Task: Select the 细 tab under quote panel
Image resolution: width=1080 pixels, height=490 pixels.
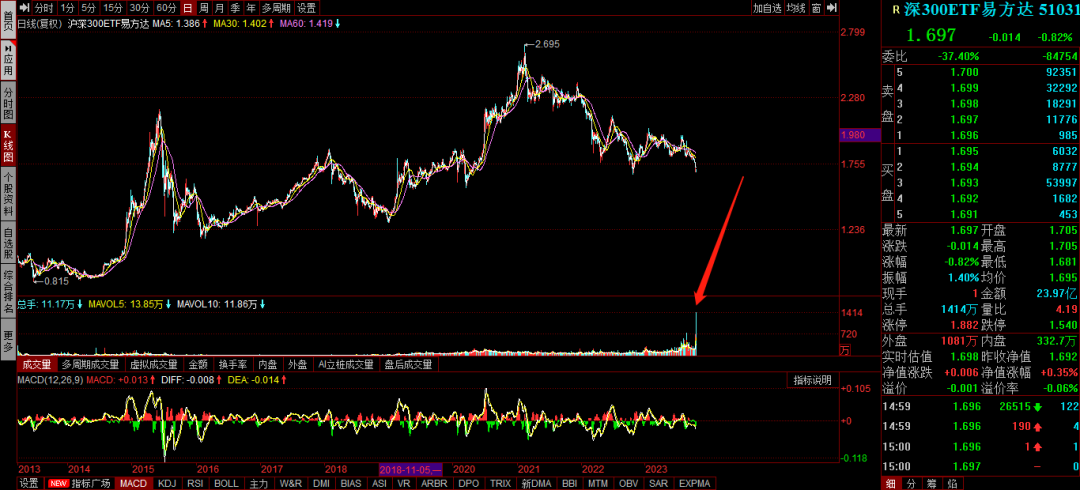Action: point(890,484)
